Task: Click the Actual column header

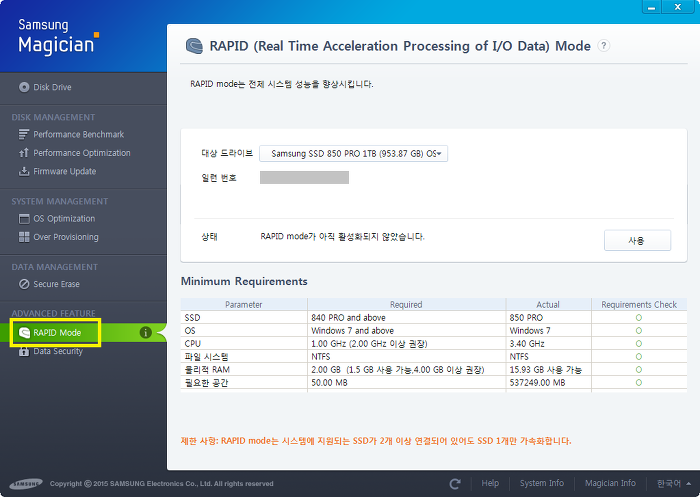Action: (548, 305)
